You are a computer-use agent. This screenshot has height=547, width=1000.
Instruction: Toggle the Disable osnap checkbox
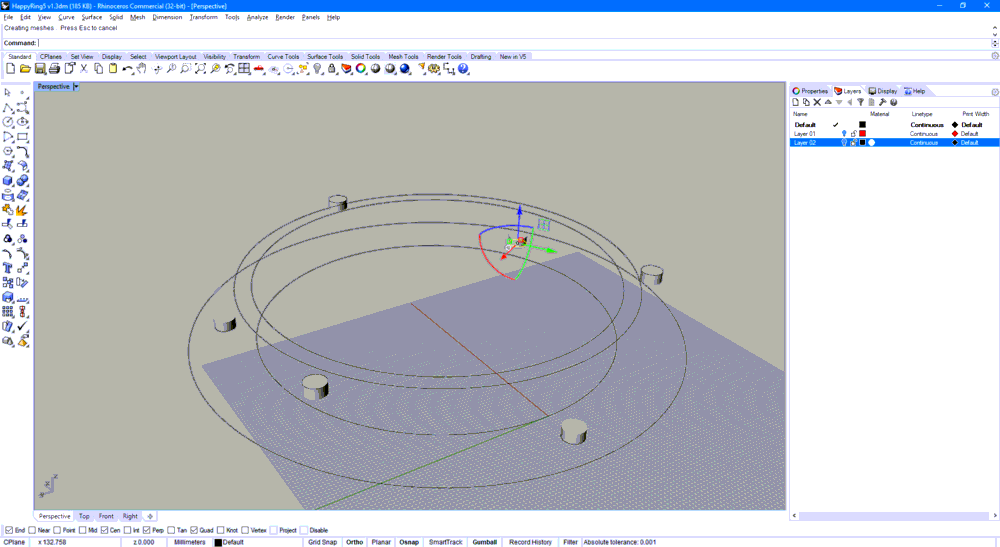click(304, 530)
